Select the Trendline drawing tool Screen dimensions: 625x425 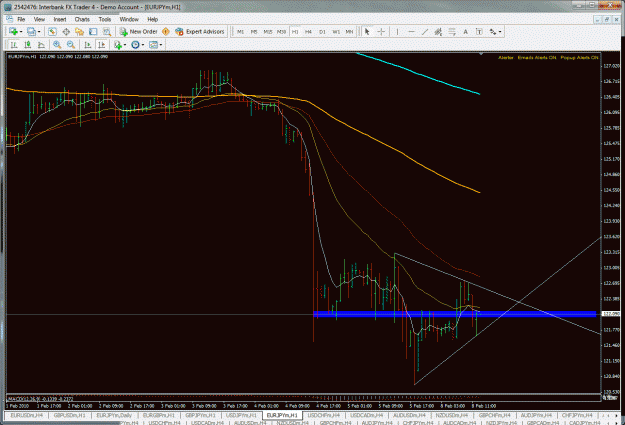coord(425,31)
